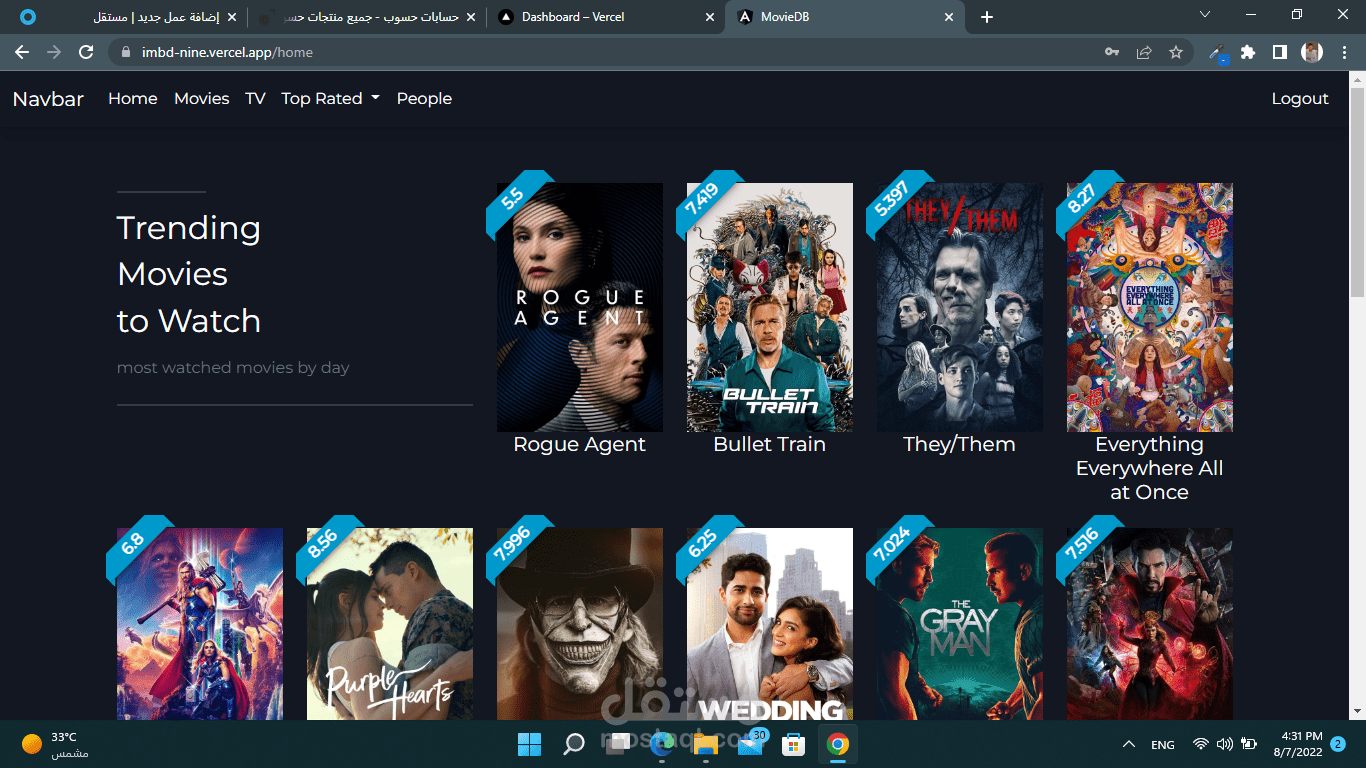Launch Microsoft Edge from the taskbar

click(660, 744)
